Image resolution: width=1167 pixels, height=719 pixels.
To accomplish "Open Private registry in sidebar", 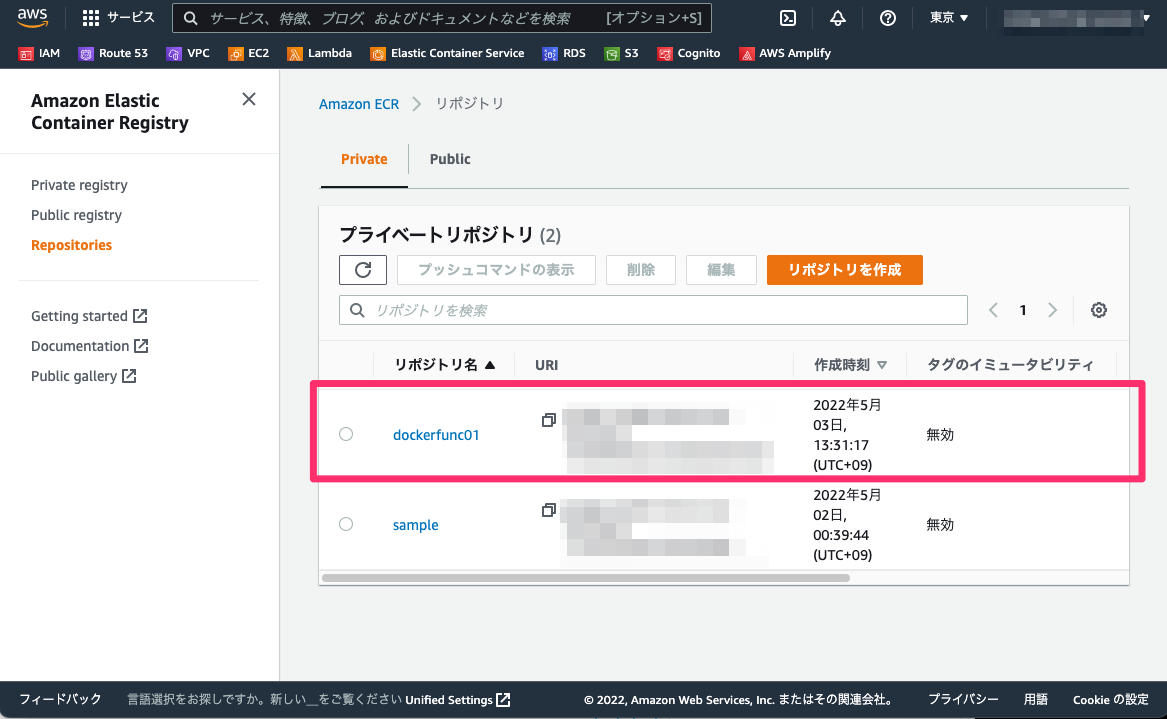I will (x=79, y=185).
